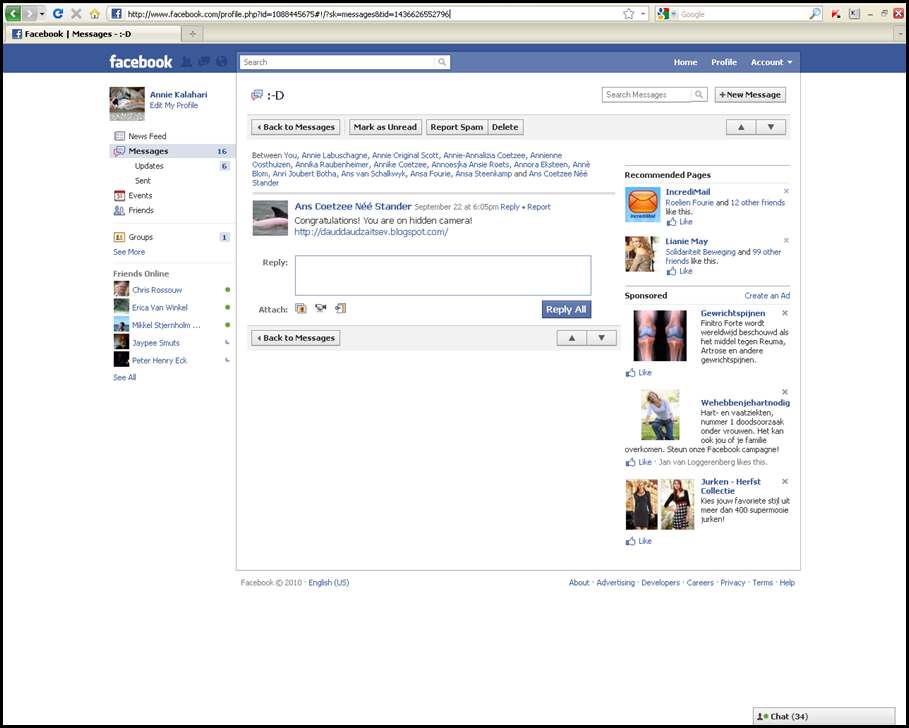Click See All friends online

[x=125, y=377]
